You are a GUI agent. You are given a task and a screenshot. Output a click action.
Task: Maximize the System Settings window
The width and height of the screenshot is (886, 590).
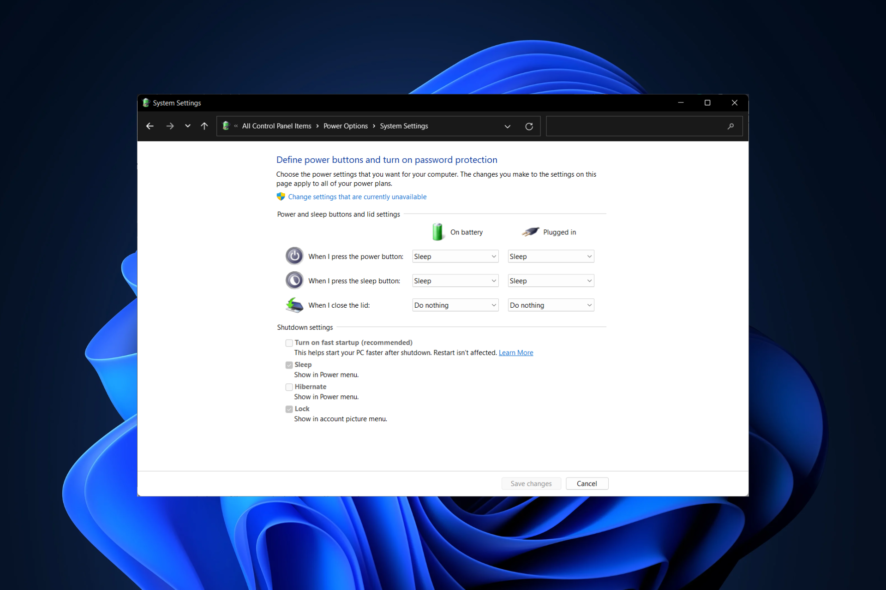click(707, 103)
